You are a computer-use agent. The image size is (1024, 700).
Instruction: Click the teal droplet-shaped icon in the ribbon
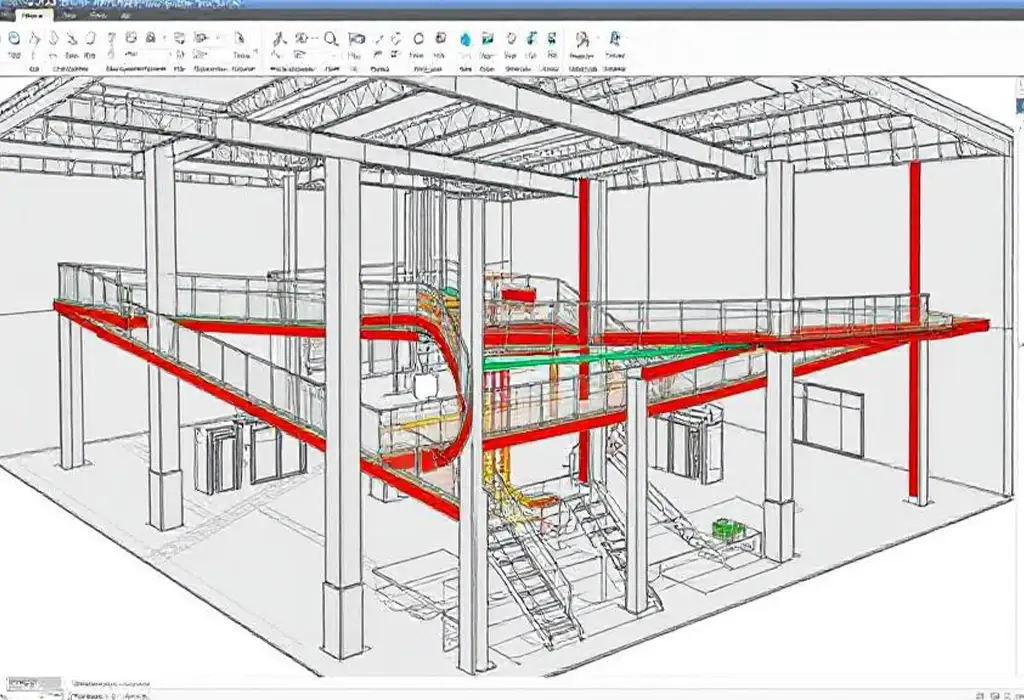coord(465,39)
